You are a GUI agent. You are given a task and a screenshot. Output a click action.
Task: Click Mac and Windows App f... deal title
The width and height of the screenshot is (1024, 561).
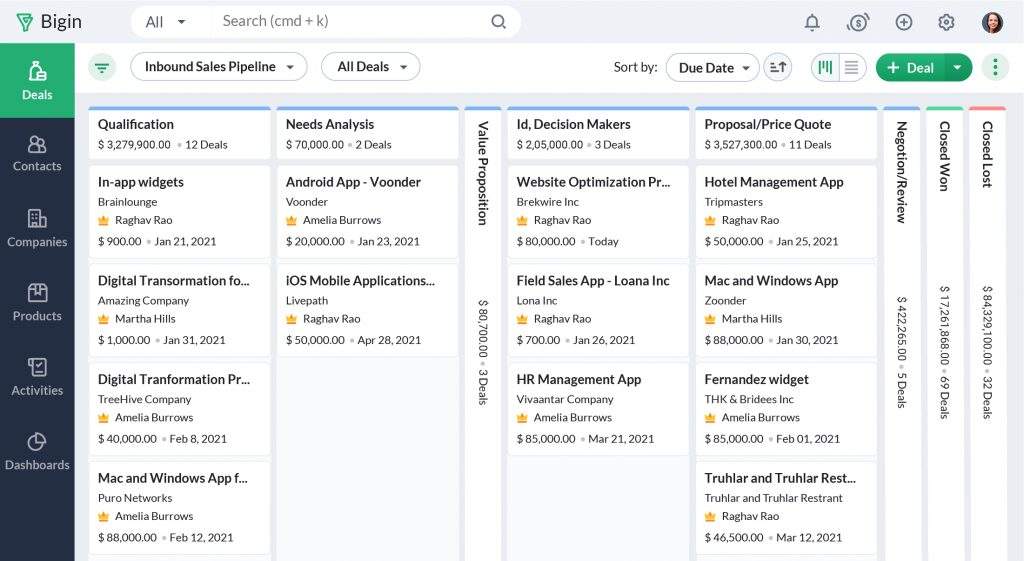coord(173,478)
